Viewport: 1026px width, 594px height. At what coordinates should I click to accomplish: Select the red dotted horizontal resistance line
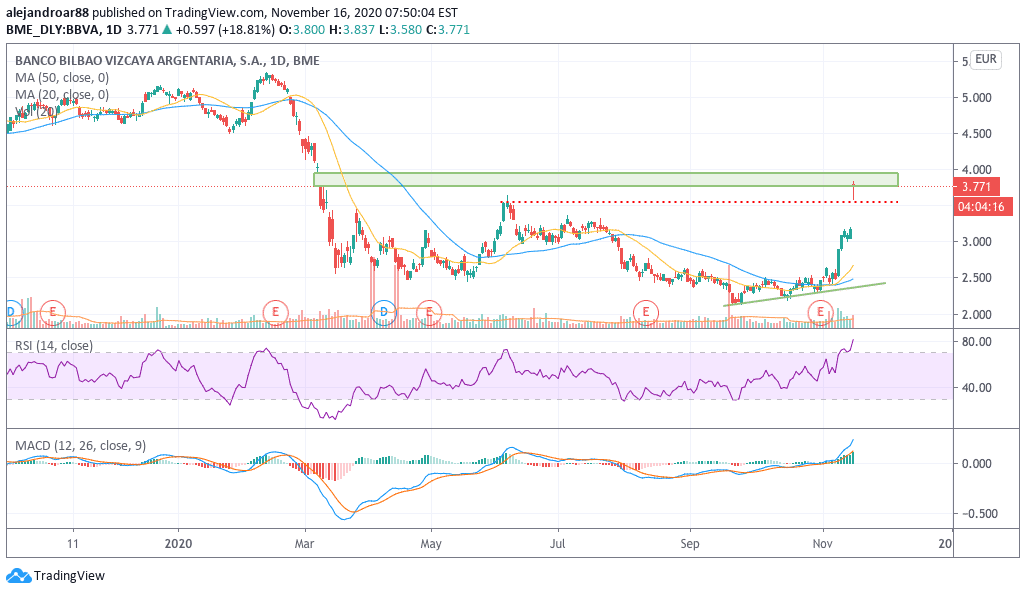click(700, 202)
